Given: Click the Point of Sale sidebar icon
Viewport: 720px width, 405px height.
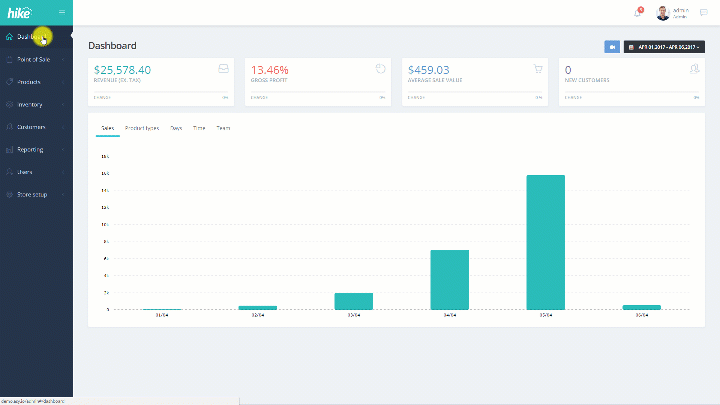Looking at the screenshot, I should pyautogui.click(x=9, y=59).
